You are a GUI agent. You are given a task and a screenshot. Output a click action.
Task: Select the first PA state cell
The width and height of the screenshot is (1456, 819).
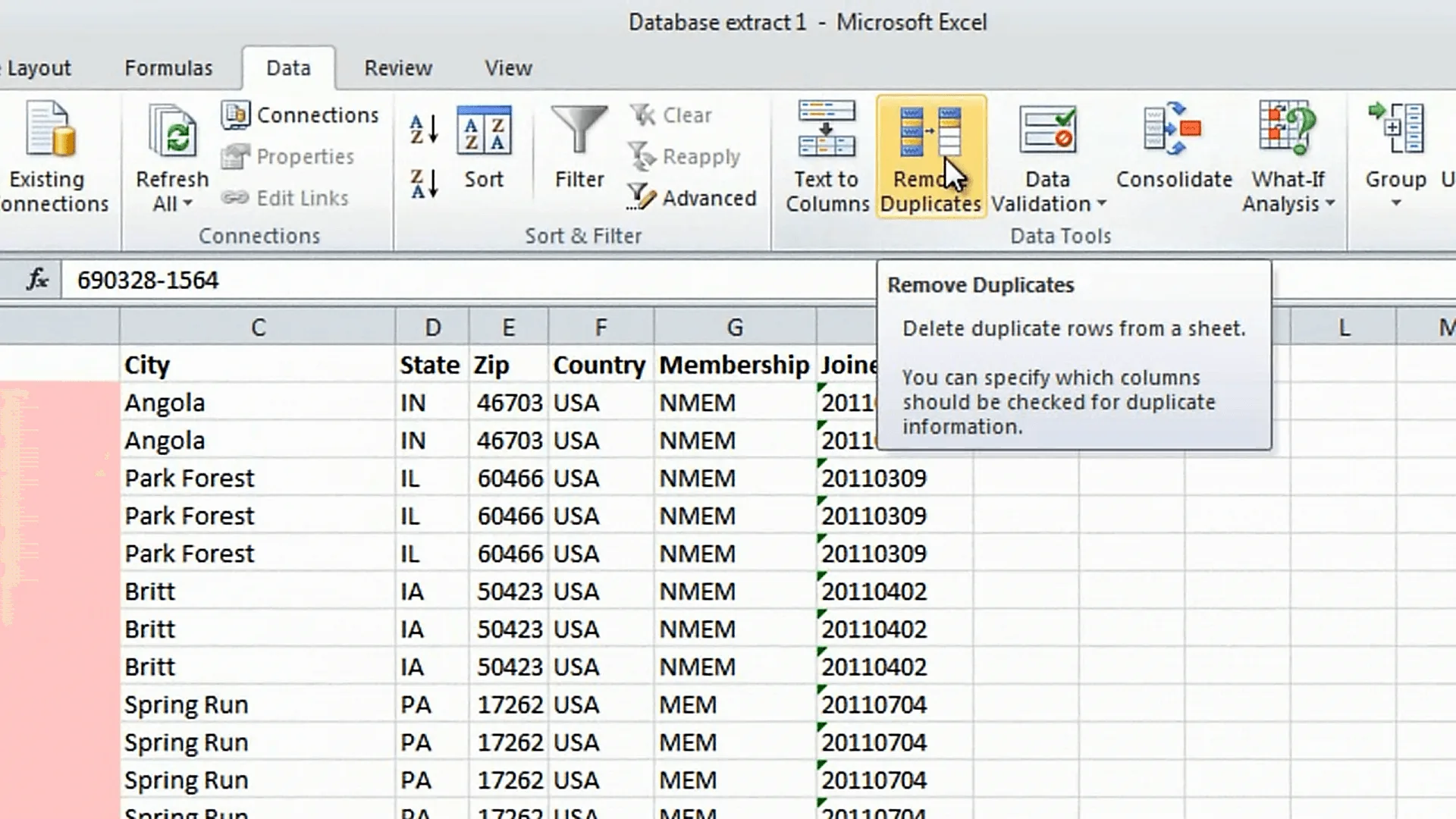tap(432, 704)
